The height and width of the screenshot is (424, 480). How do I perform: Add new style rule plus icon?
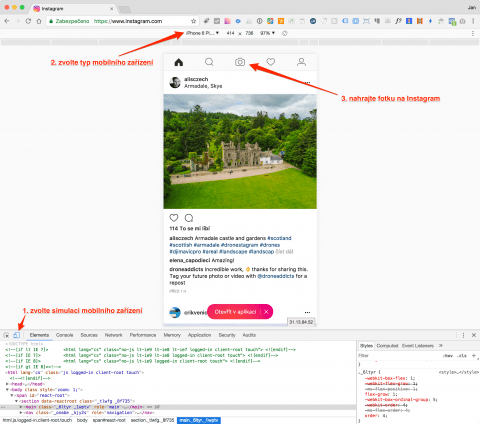(474, 355)
